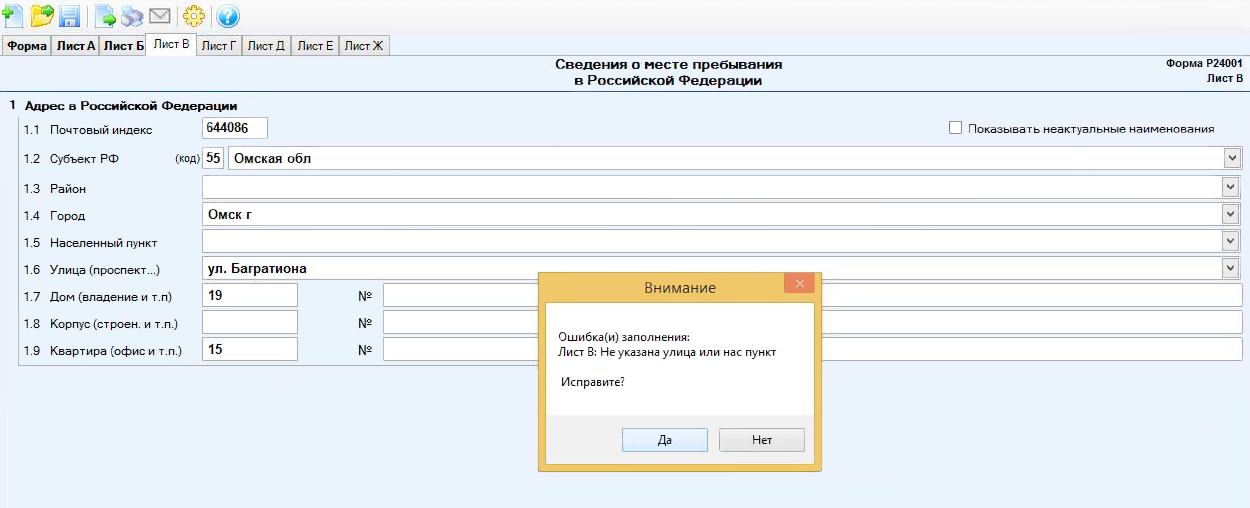
Task: Open settings with the gear icon
Action: click(x=194, y=16)
